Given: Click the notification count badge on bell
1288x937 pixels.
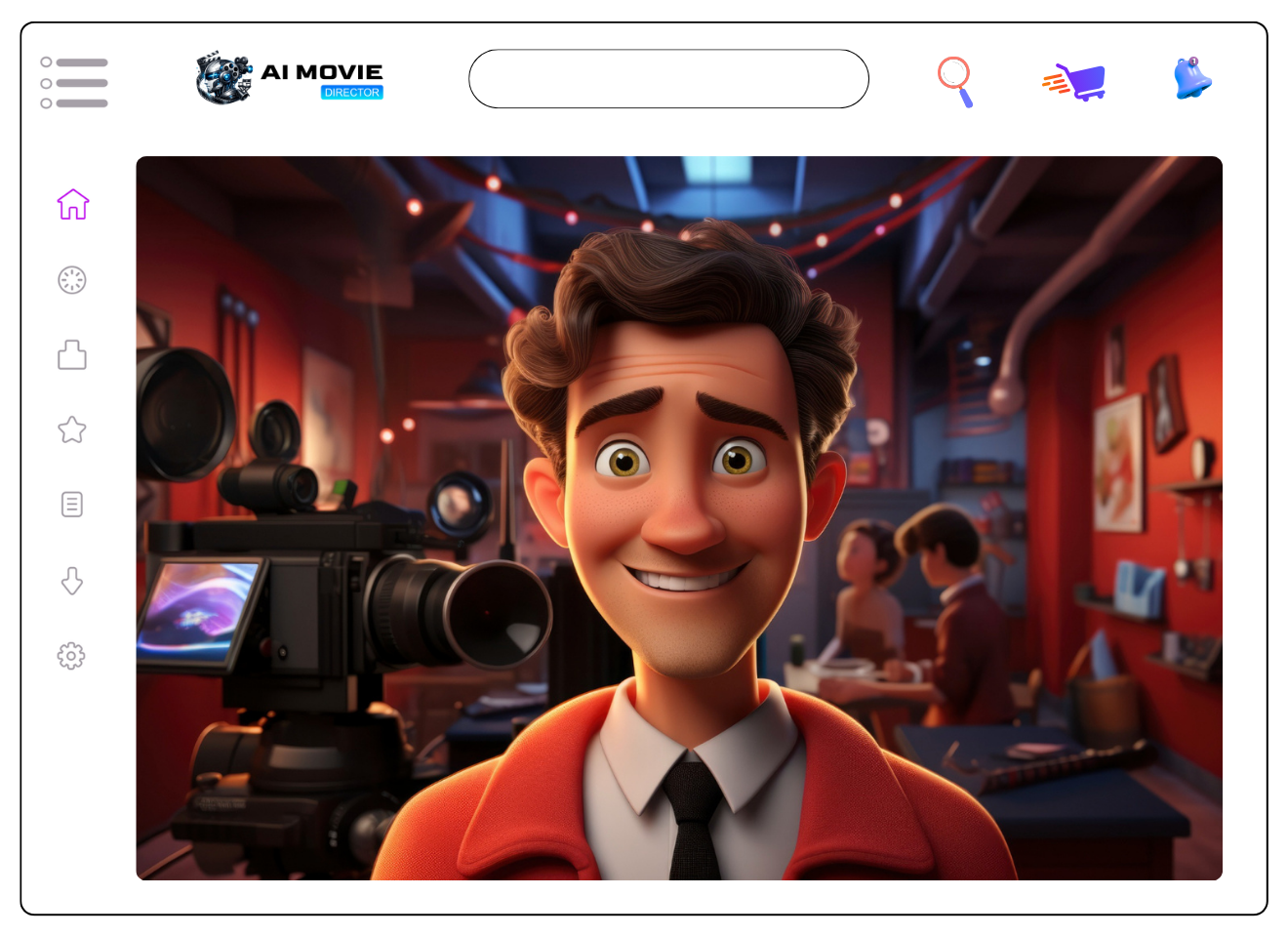Looking at the screenshot, I should [x=1193, y=61].
